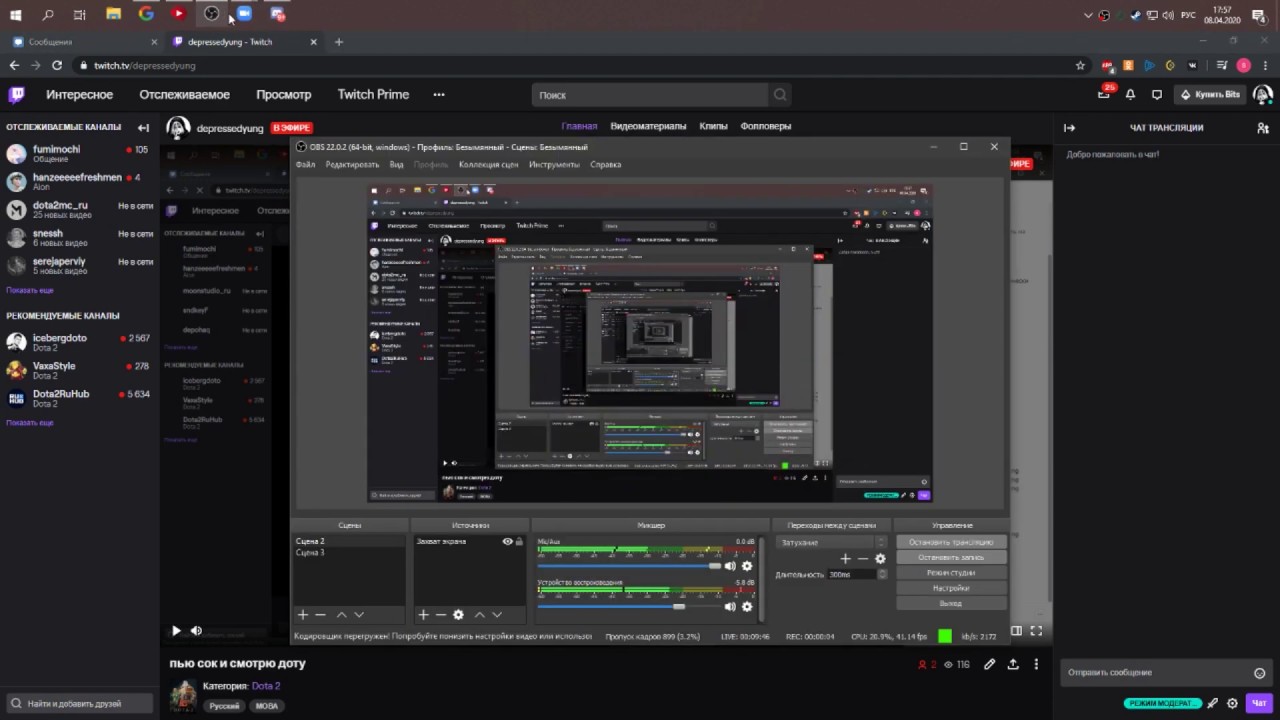This screenshot has height=720, width=1280.
Task: Collapse the stream chat panel
Action: tap(1069, 127)
